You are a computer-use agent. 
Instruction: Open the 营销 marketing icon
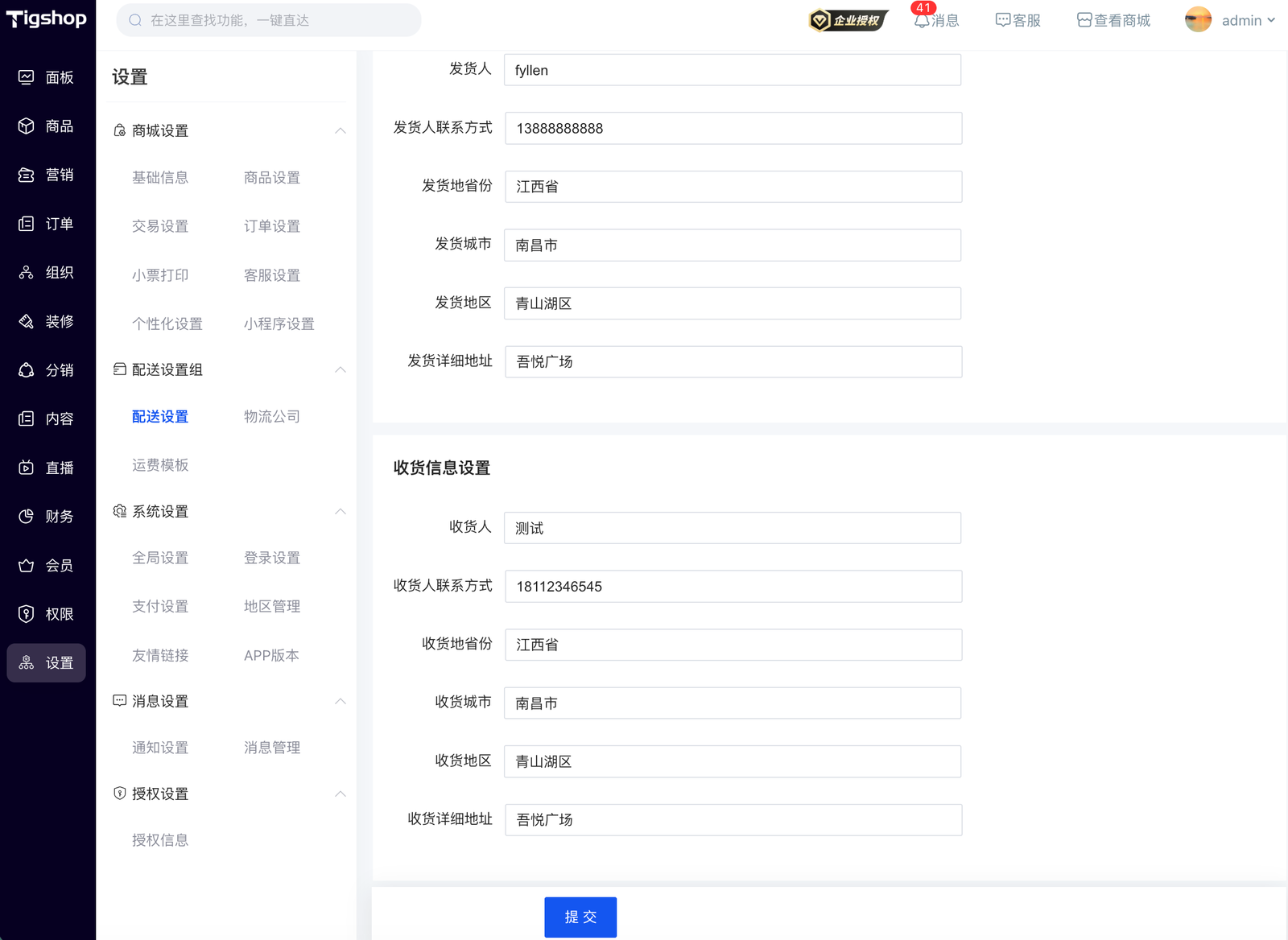pyautogui.click(x=27, y=175)
